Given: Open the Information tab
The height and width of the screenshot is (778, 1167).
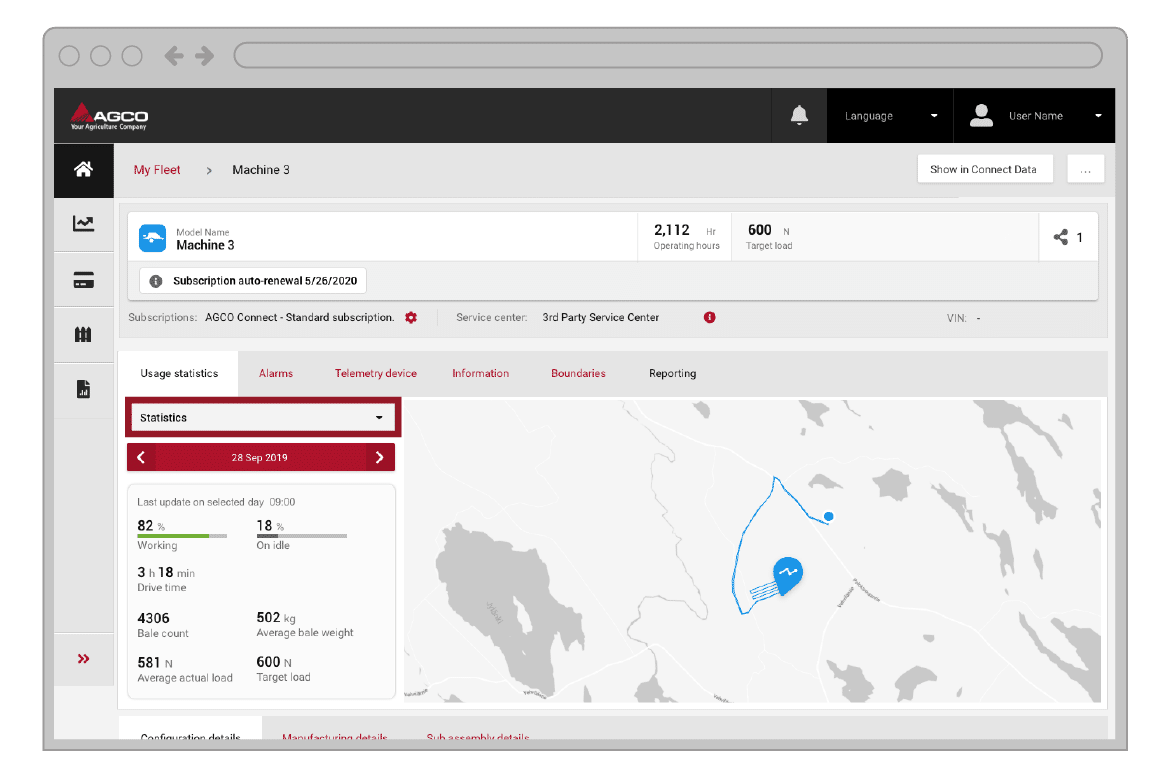Looking at the screenshot, I should [481, 374].
